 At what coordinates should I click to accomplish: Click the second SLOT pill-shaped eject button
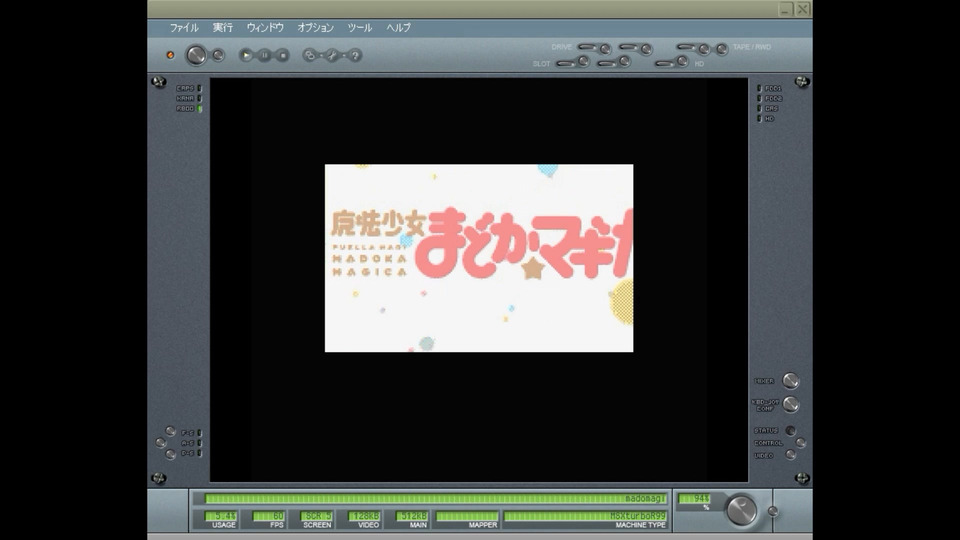tap(607, 63)
